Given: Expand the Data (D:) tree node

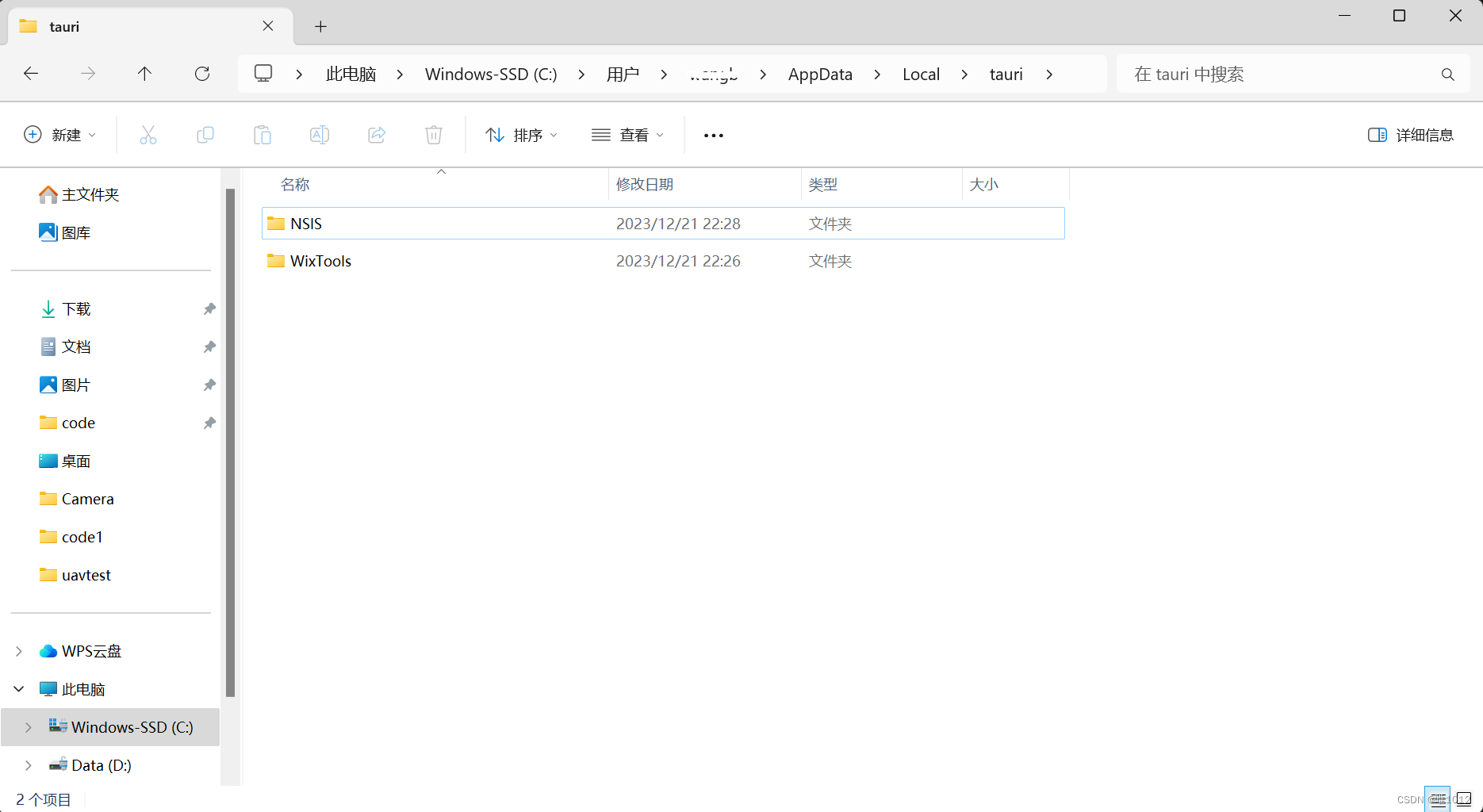Looking at the screenshot, I should [x=29, y=765].
